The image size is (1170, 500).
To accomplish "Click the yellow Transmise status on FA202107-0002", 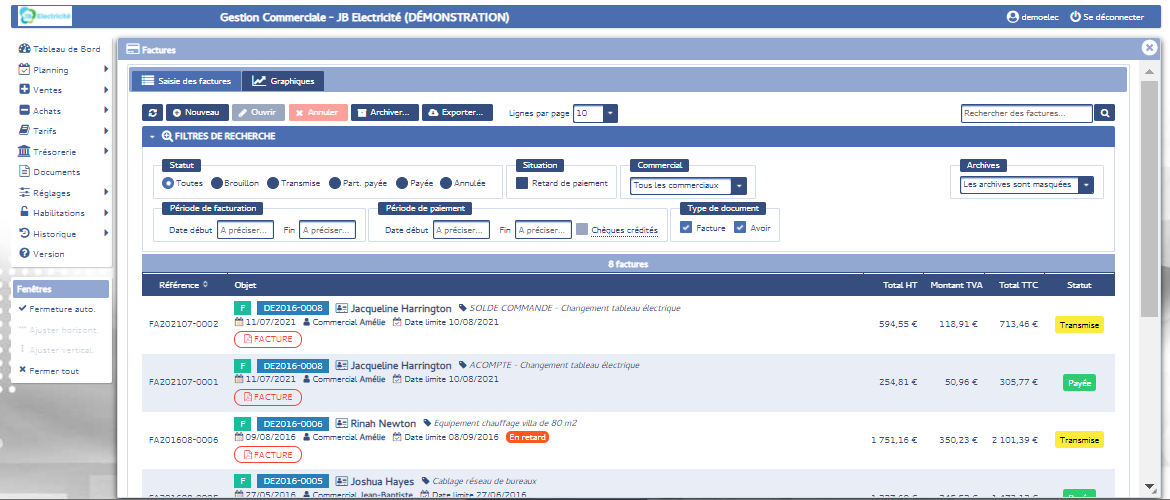I will tap(1079, 325).
